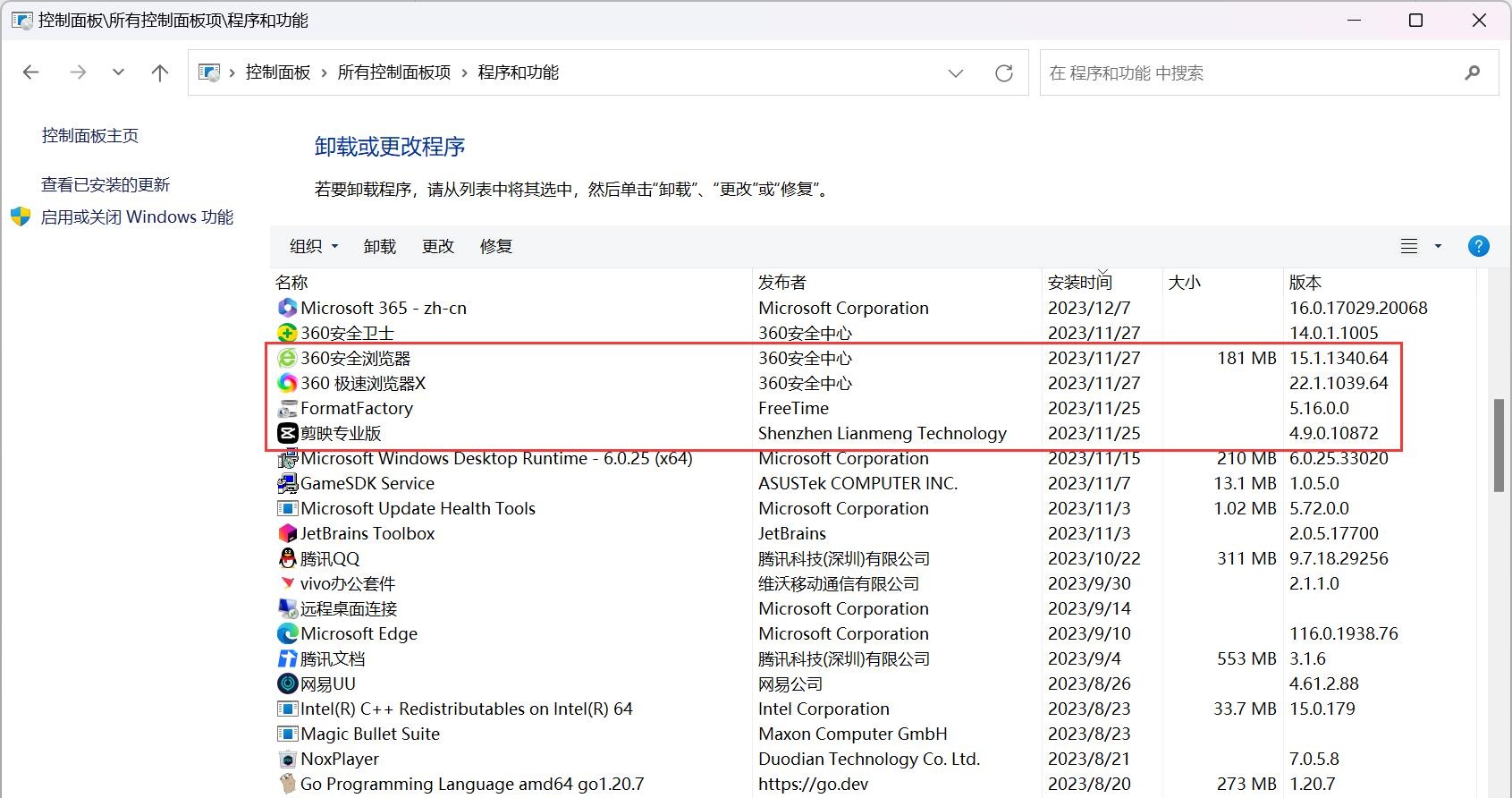Expand the chevron after 所有控制面板项 breadcrumb

(x=465, y=72)
